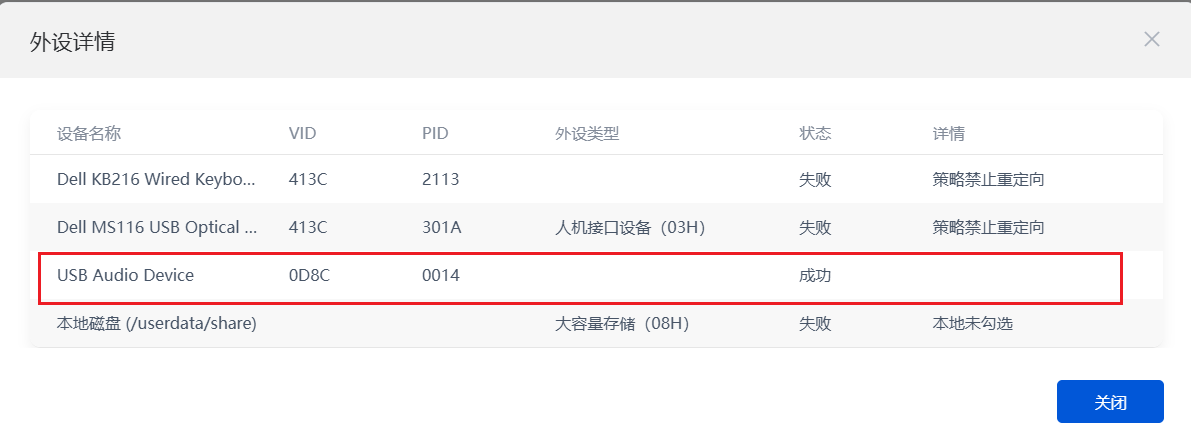The image size is (1191, 436).
Task: Click the 详情 column header
Action: (948, 133)
